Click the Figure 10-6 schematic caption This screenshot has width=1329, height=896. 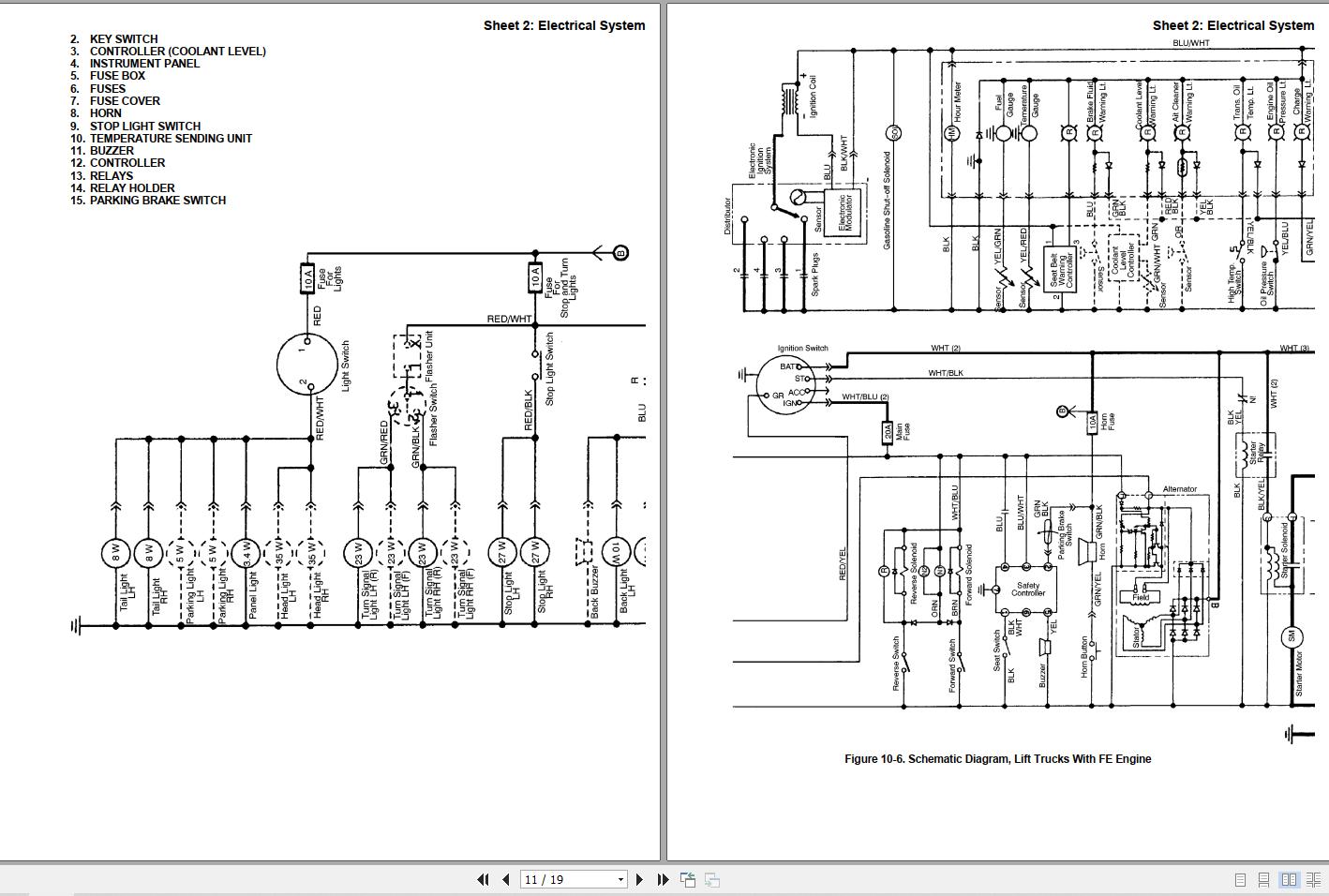click(x=997, y=759)
